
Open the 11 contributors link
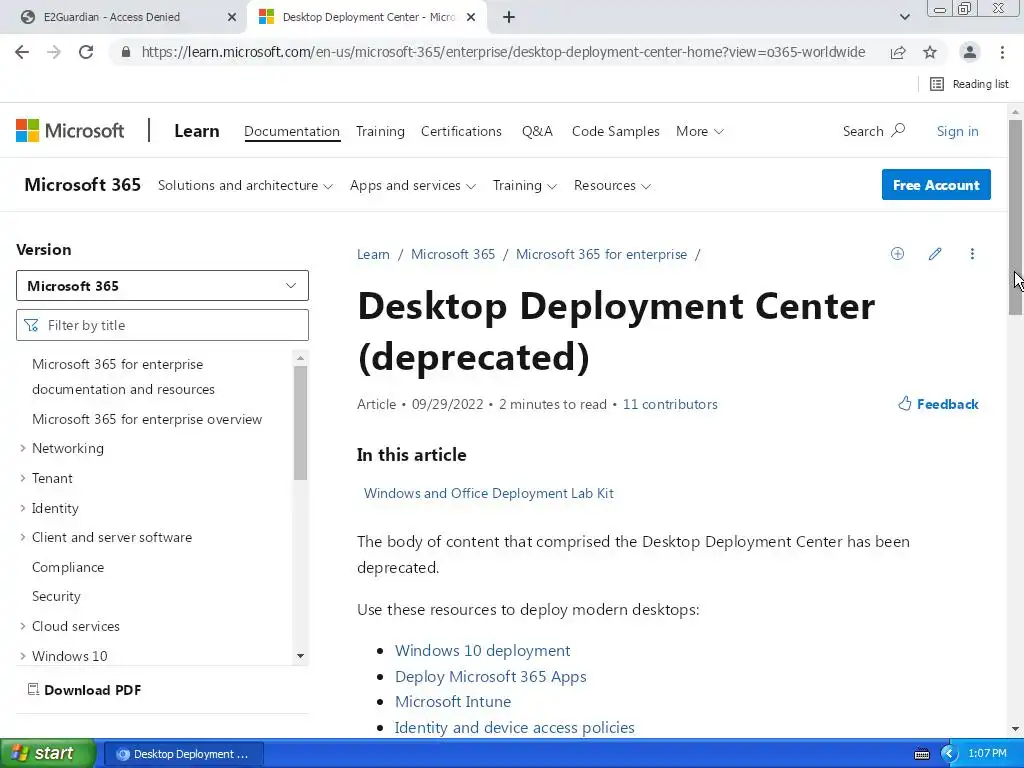click(670, 404)
